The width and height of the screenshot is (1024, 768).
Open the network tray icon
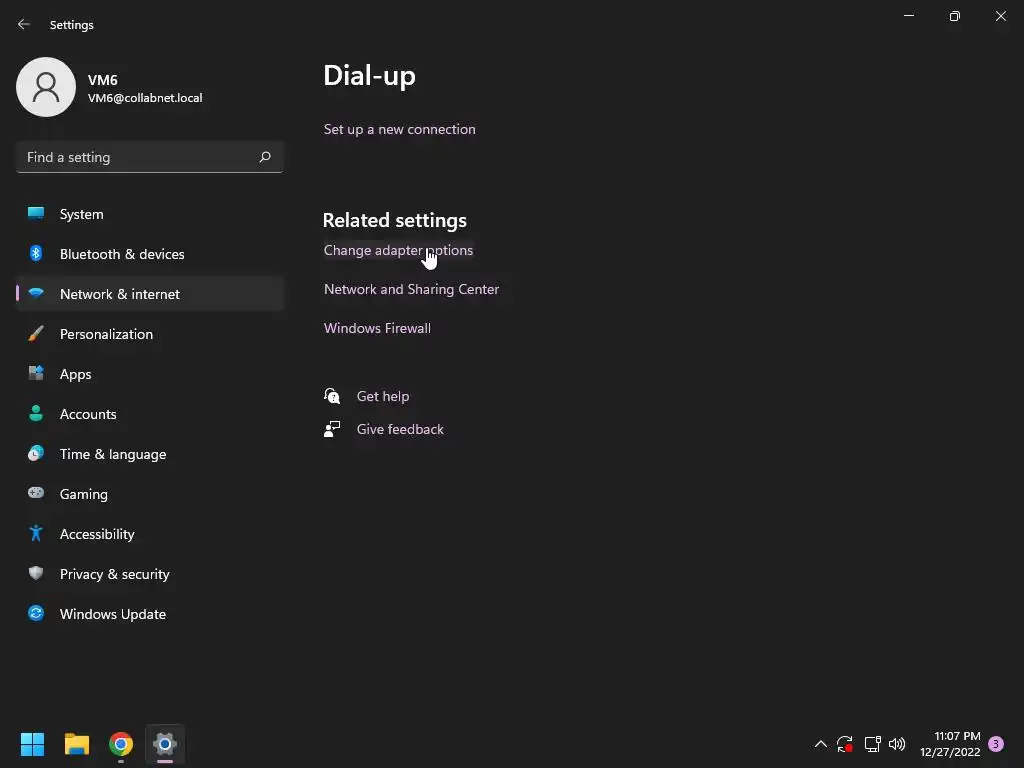[872, 744]
